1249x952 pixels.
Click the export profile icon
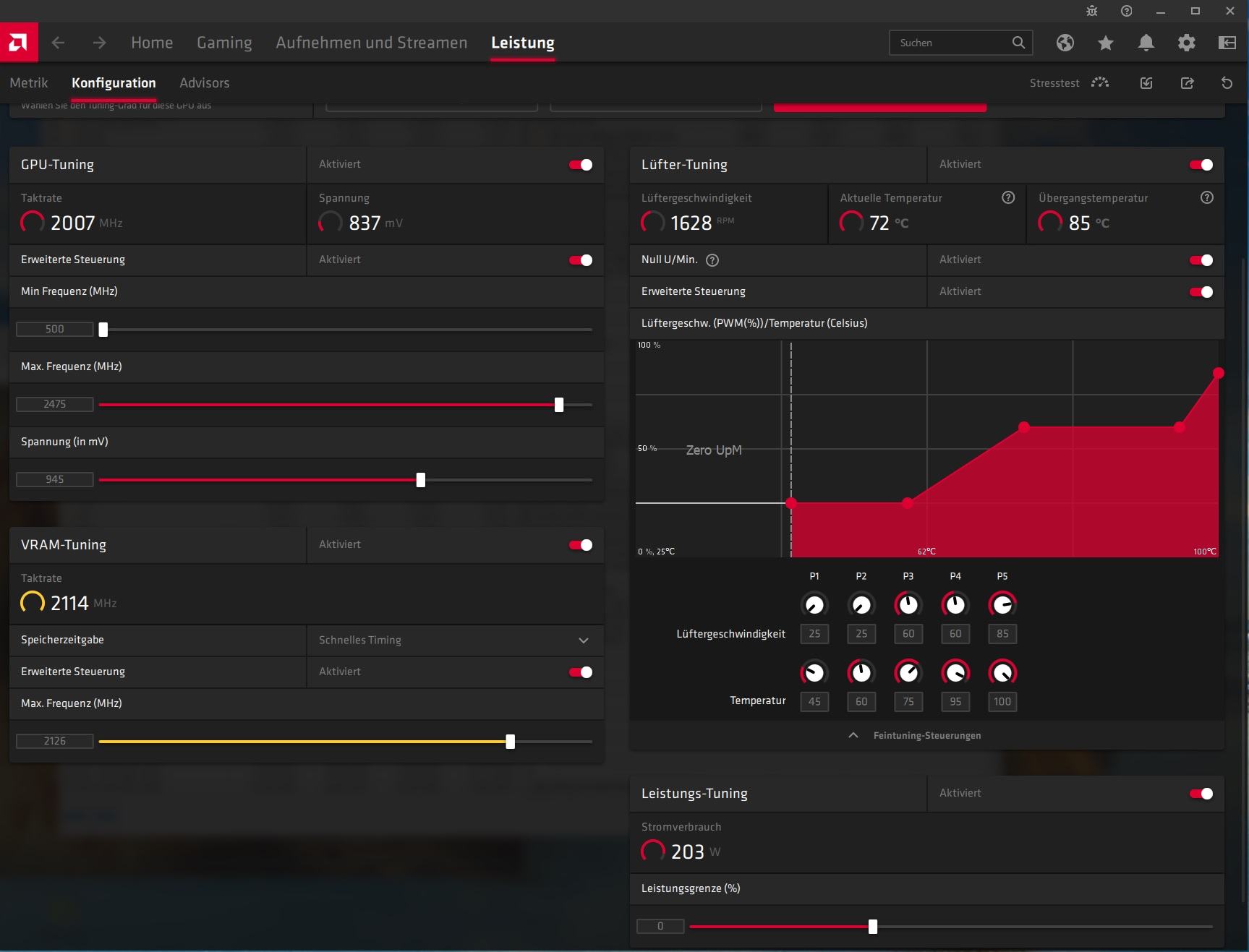1187,83
